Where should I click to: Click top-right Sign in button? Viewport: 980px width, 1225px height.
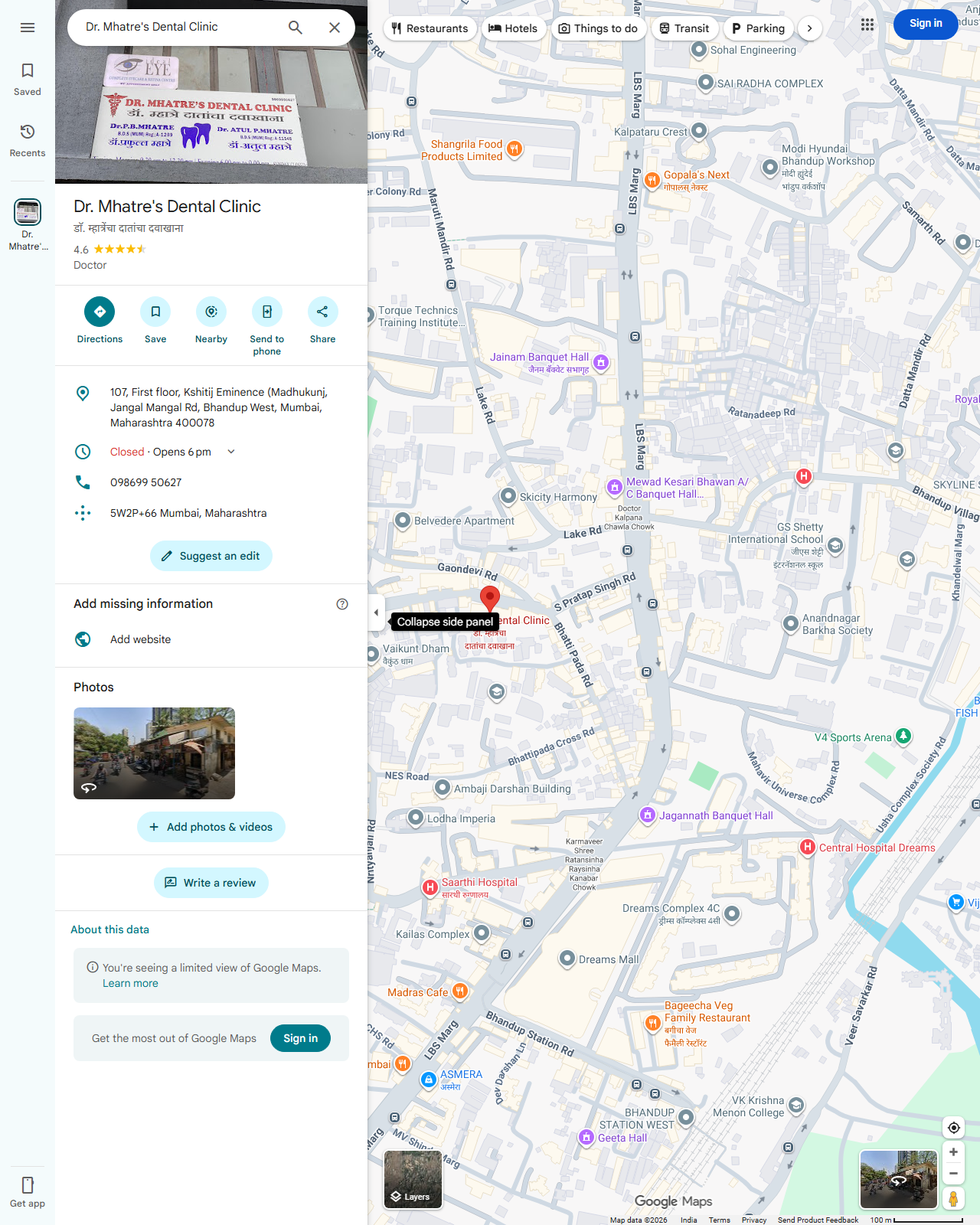[x=926, y=24]
